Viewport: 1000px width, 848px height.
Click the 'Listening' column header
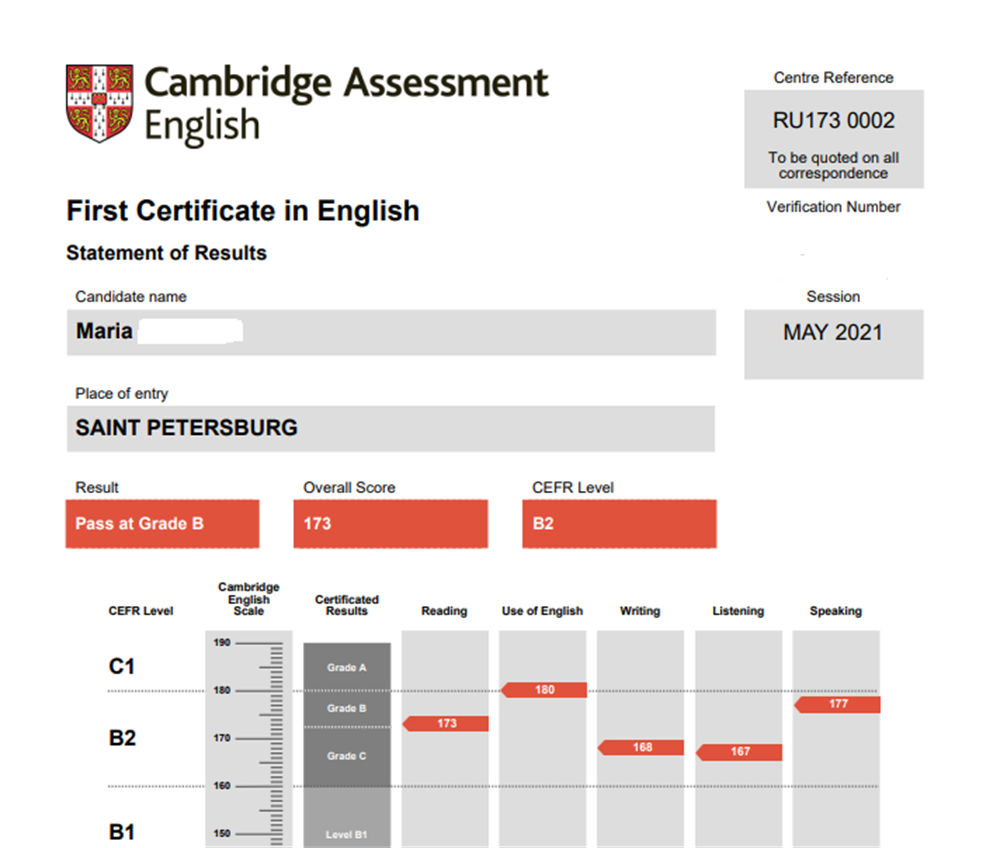click(738, 611)
